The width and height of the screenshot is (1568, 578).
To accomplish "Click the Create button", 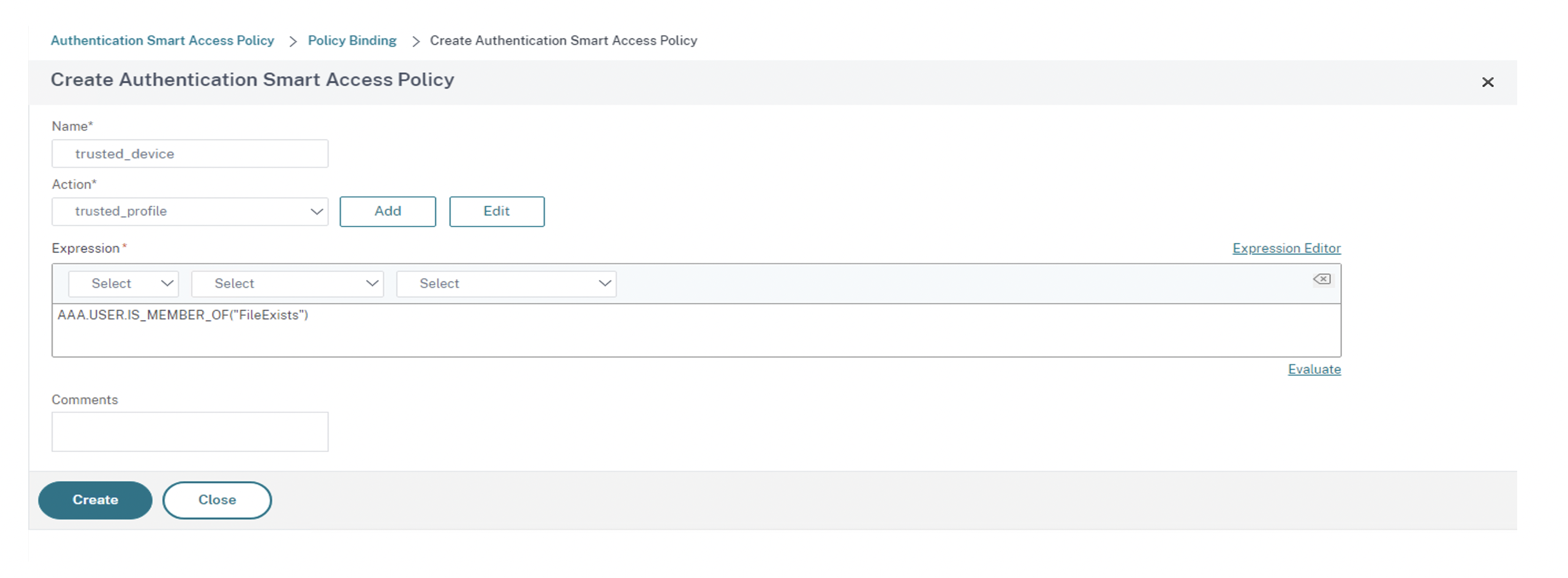I will point(95,500).
